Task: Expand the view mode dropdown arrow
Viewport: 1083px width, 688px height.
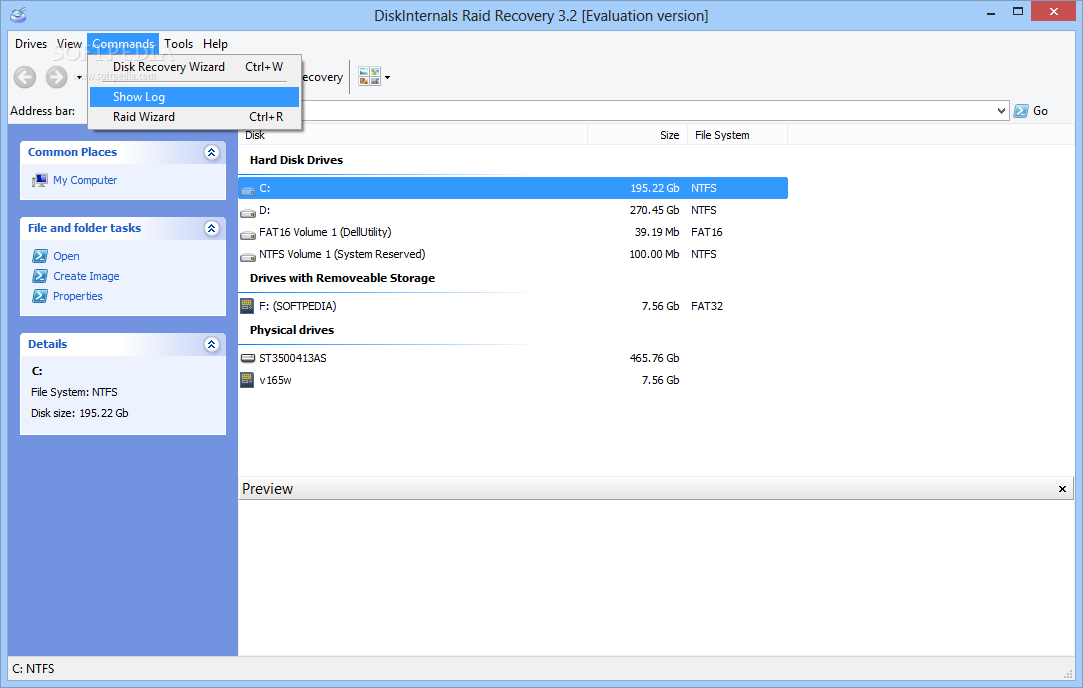Action: click(x=387, y=77)
